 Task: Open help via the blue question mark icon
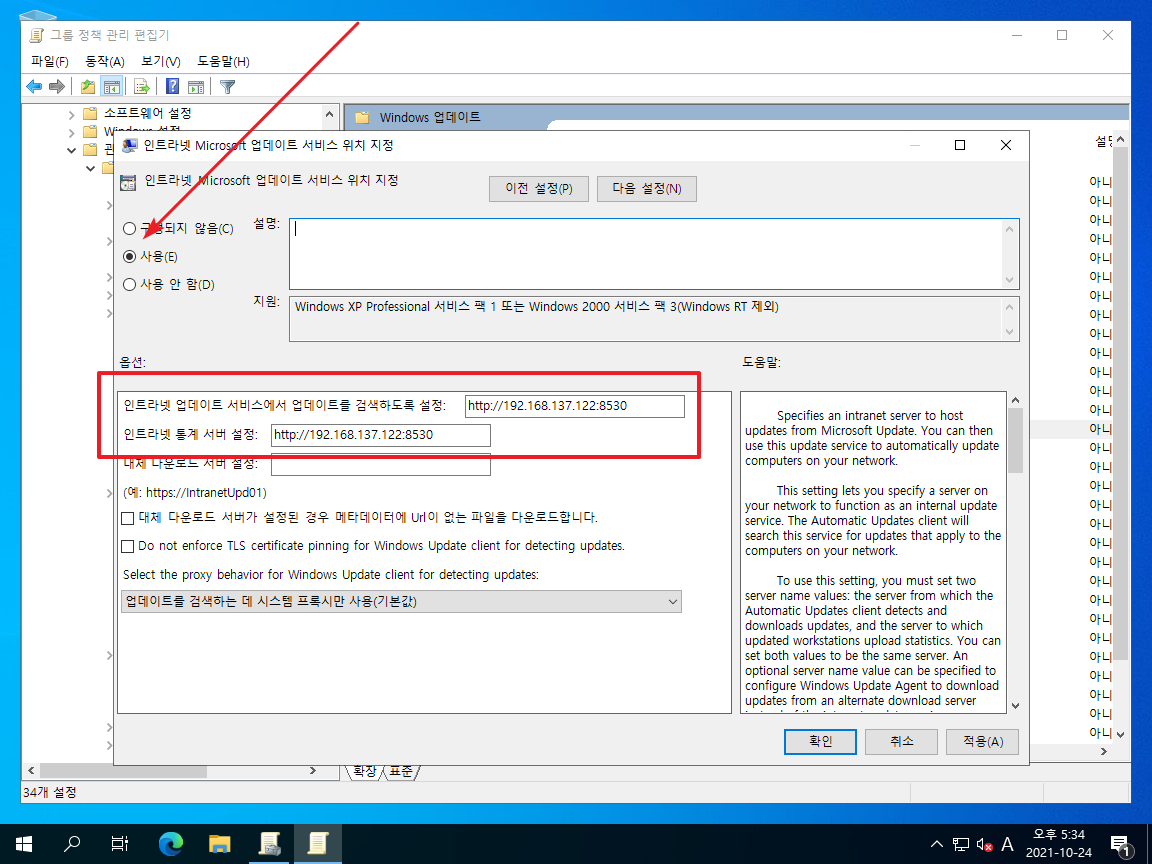coord(173,87)
